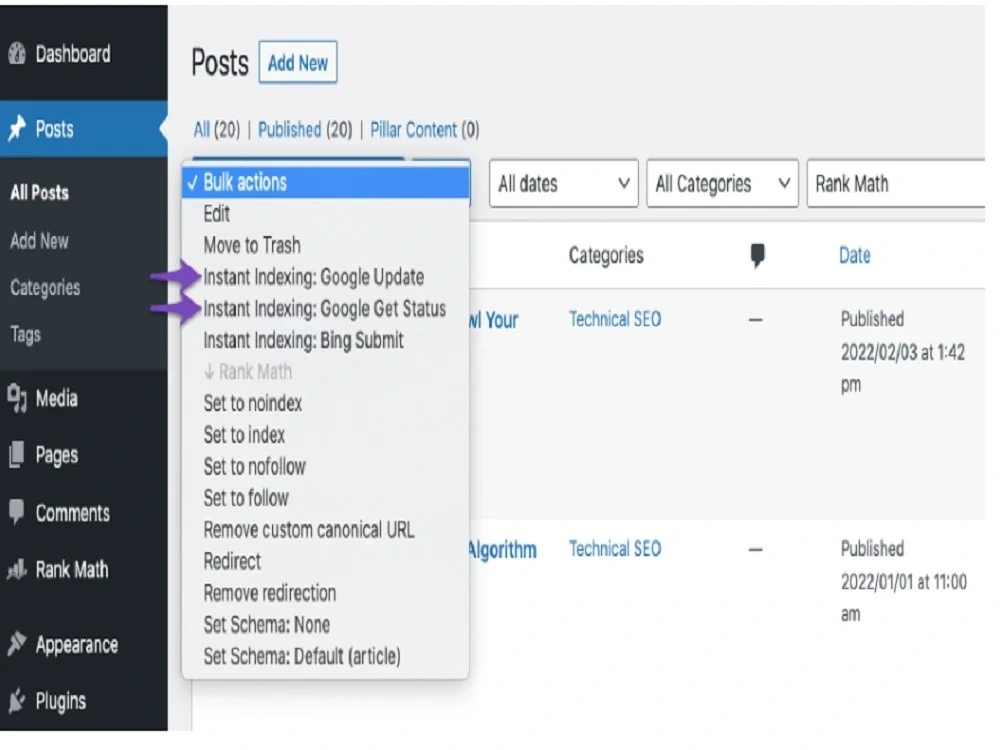Click the 2022/01/01 at 11:00 am date
The width and height of the screenshot is (1000, 750).
click(904, 598)
